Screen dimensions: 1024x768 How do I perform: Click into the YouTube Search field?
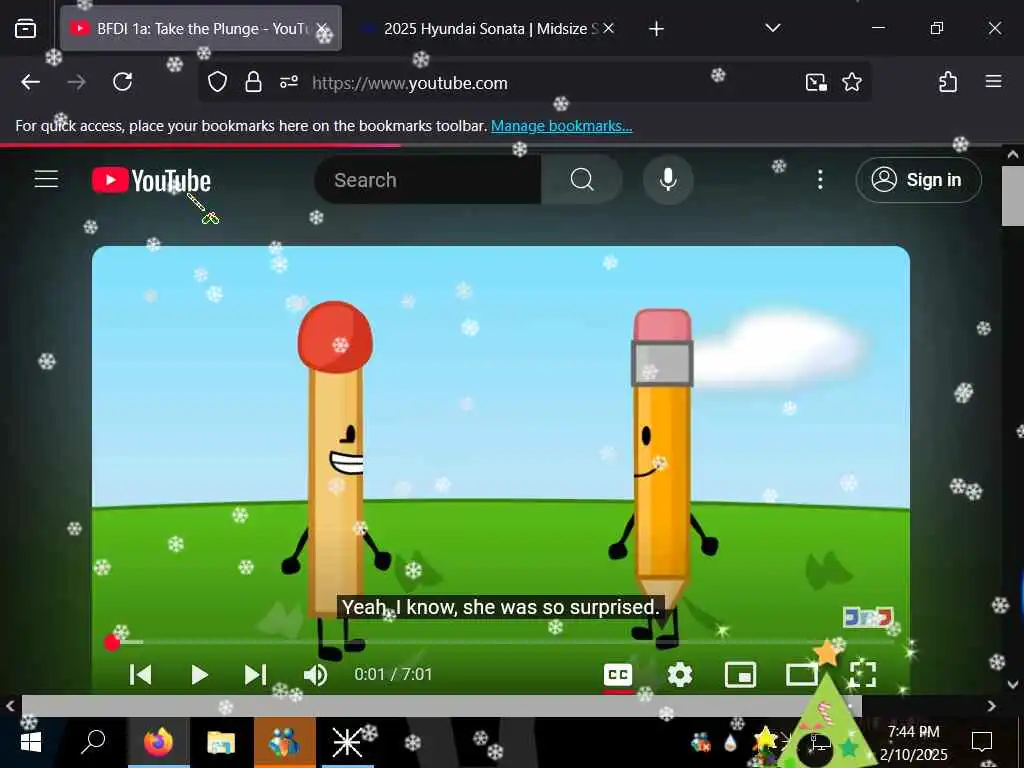pyautogui.click(x=428, y=180)
